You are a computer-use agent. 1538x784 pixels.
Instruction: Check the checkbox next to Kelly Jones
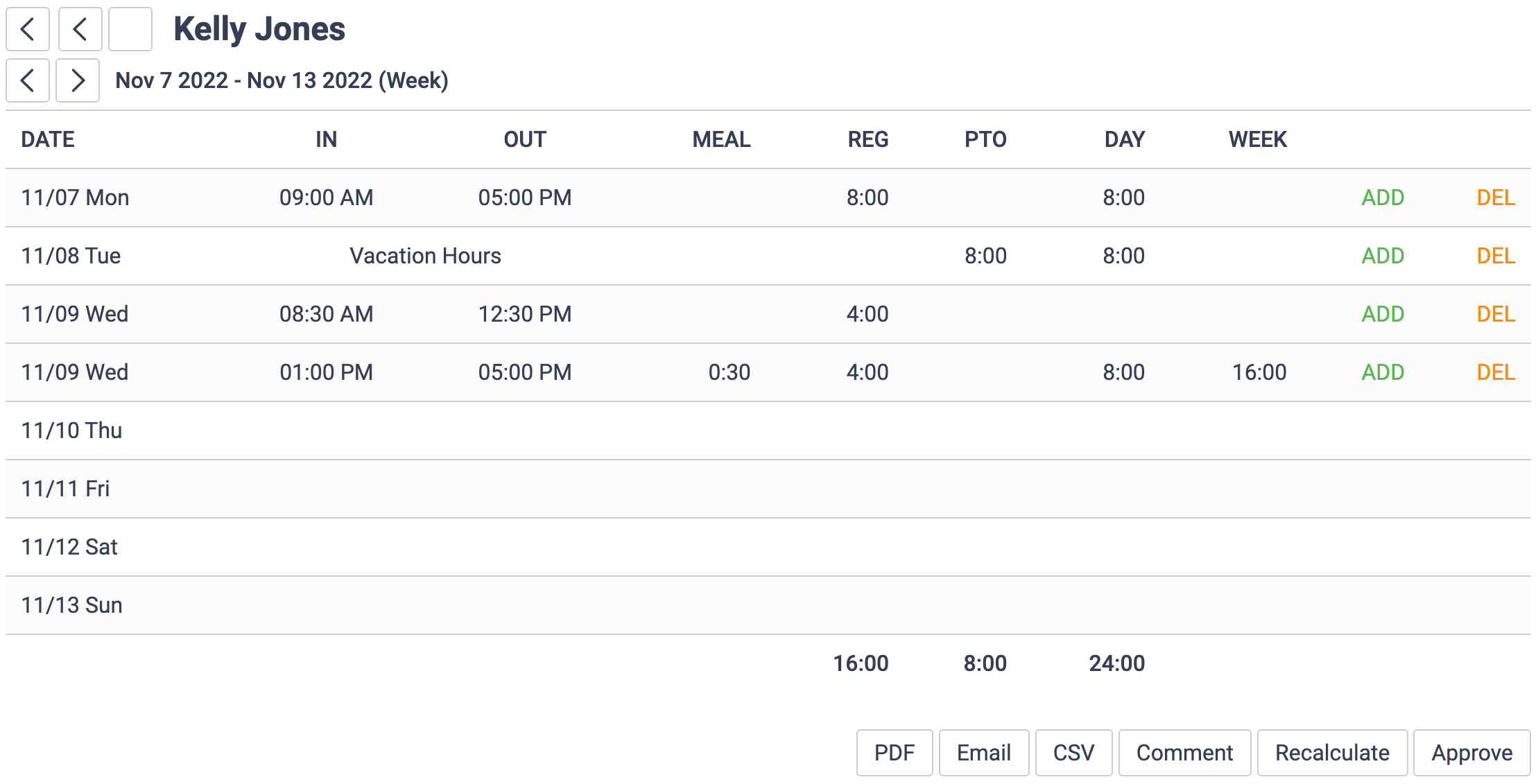click(x=130, y=29)
